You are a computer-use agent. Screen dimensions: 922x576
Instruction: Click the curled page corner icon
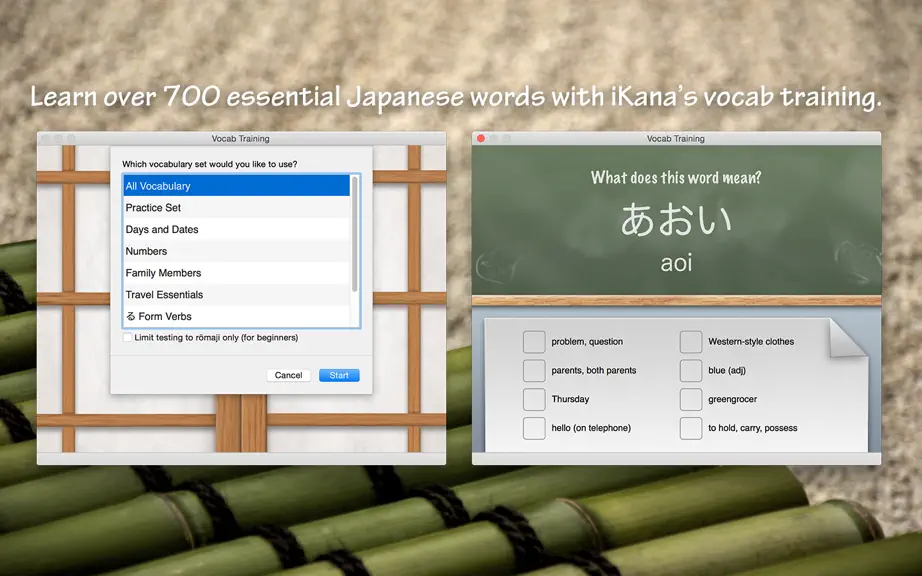[846, 339]
